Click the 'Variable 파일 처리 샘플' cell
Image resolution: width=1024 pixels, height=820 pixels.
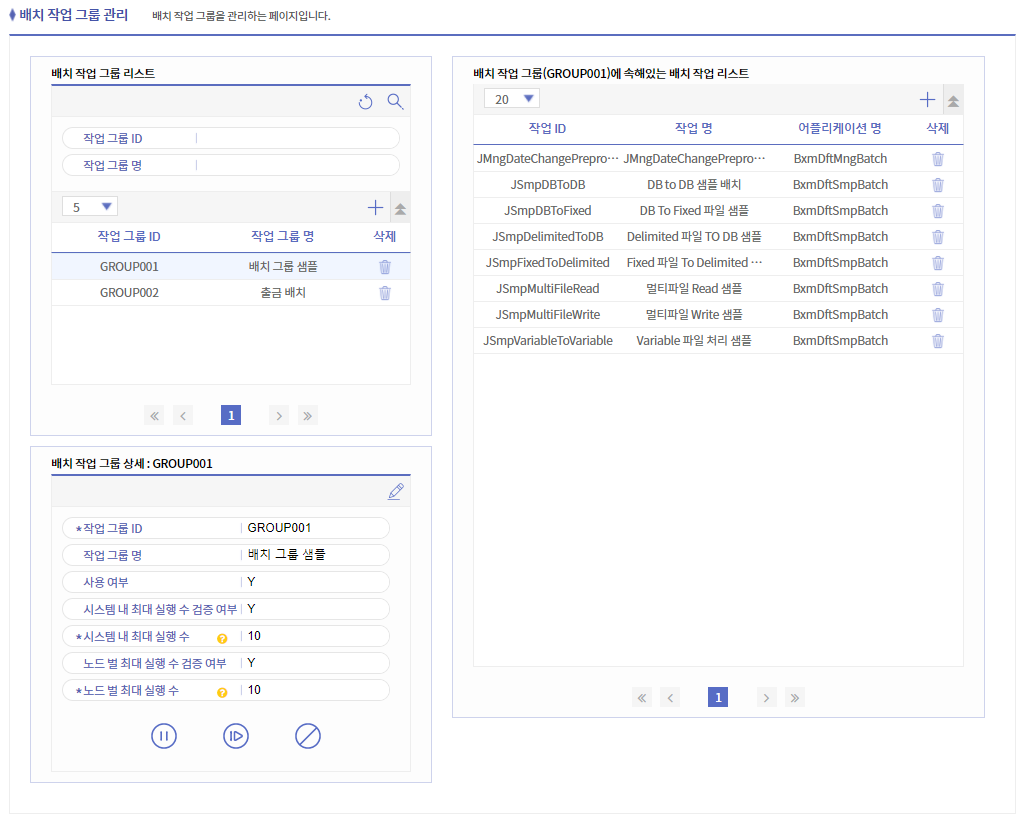tap(694, 341)
